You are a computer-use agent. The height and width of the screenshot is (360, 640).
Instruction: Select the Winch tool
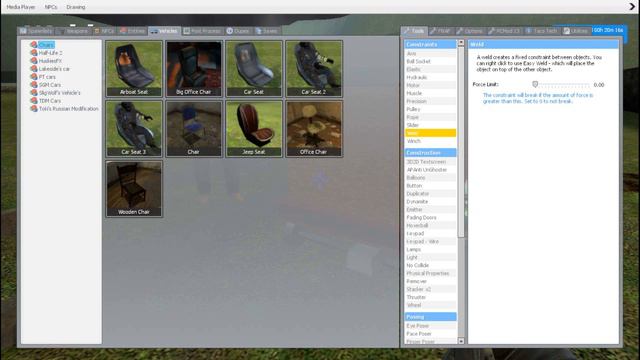pyautogui.click(x=431, y=141)
